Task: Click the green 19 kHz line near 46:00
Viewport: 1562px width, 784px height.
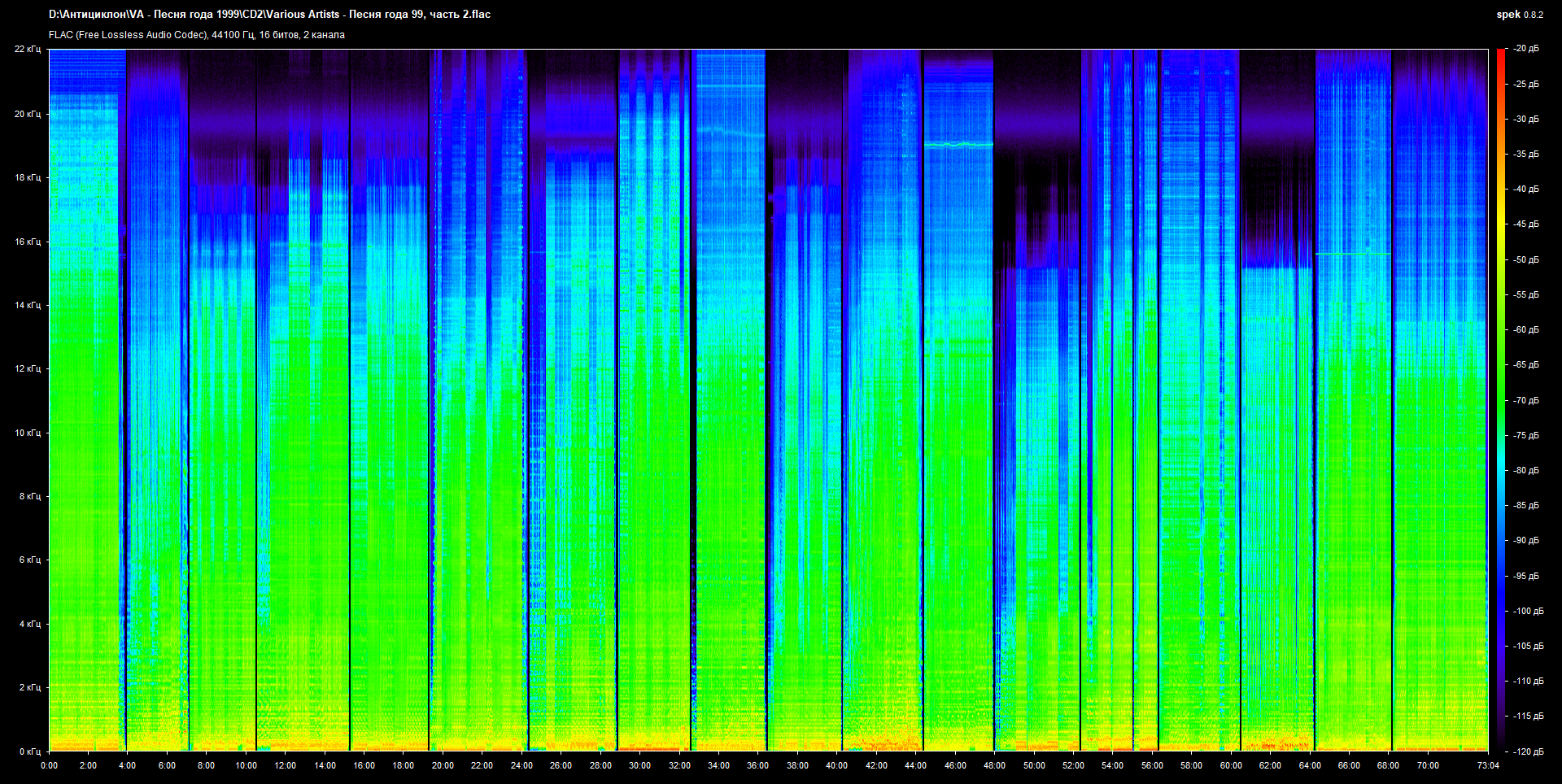Action: click(x=958, y=145)
